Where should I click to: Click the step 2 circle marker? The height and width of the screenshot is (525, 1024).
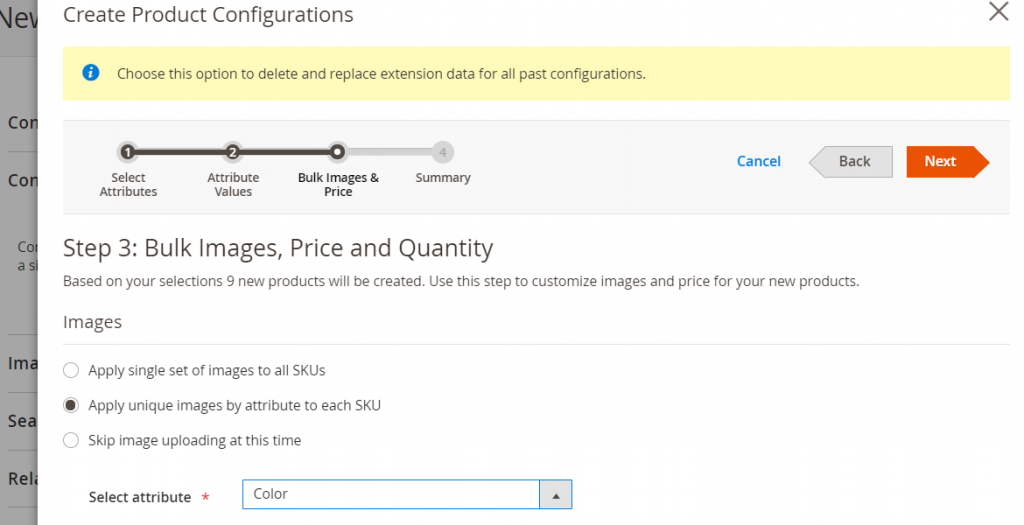[x=232, y=152]
